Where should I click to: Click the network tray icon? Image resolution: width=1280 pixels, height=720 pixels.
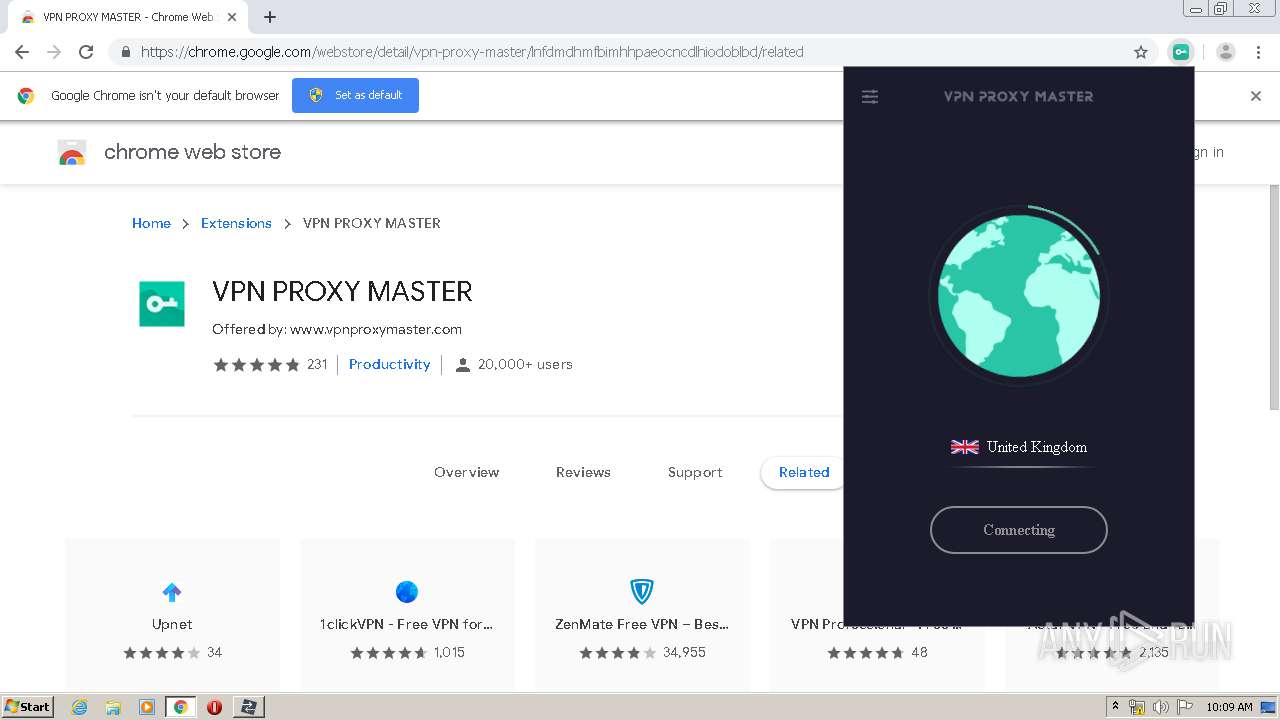(1138, 707)
